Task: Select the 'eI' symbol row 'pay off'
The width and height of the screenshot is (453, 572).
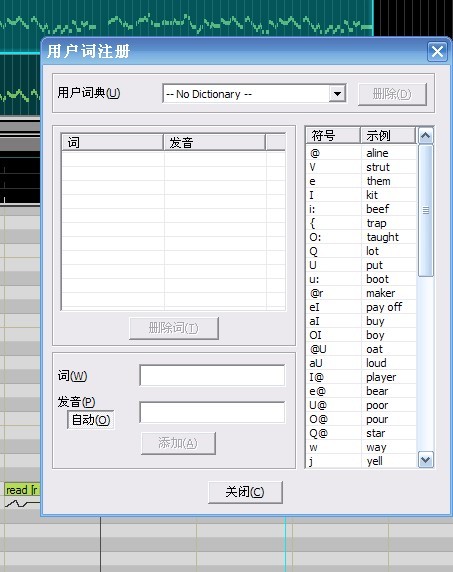Action: [361, 307]
